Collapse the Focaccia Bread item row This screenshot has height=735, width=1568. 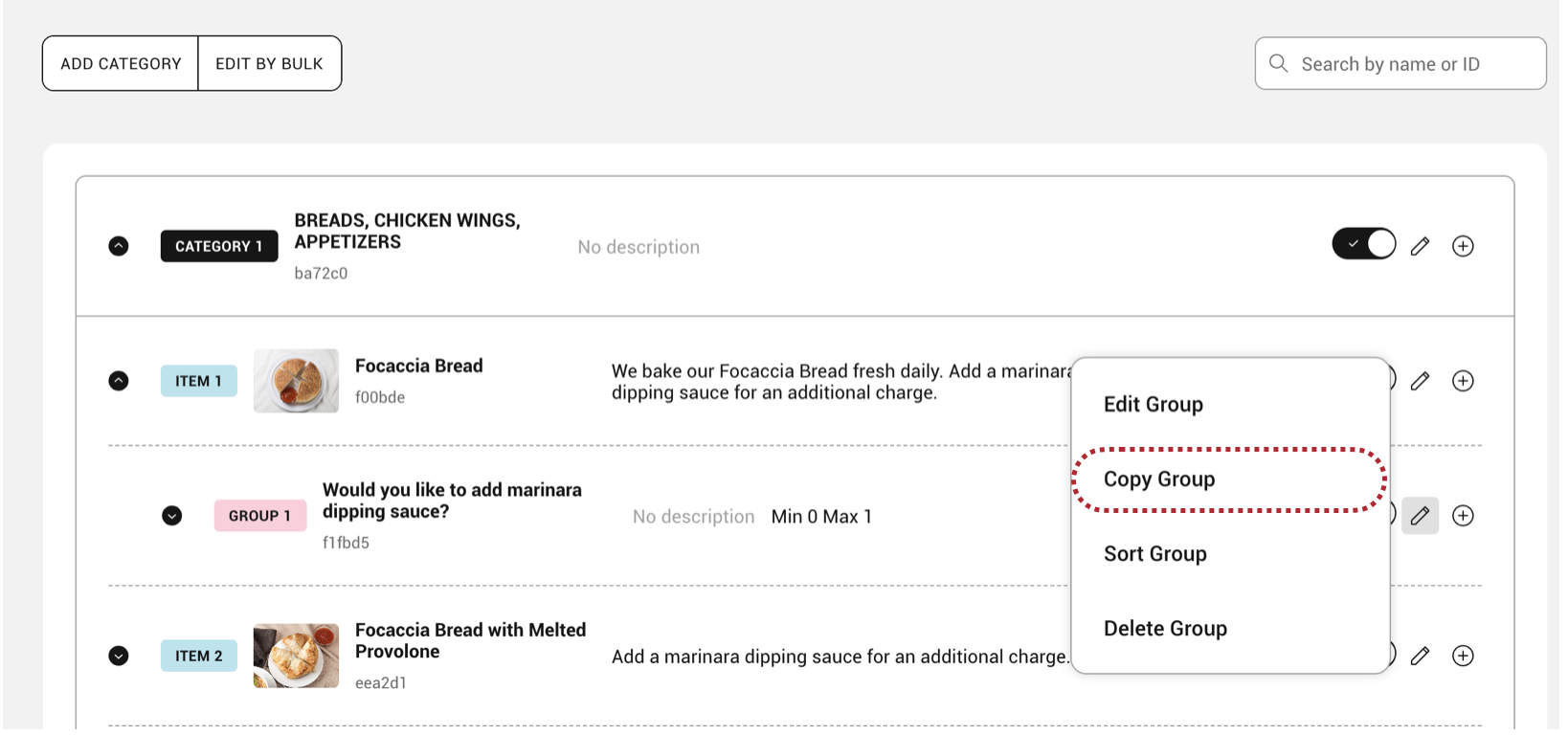pyautogui.click(x=119, y=381)
